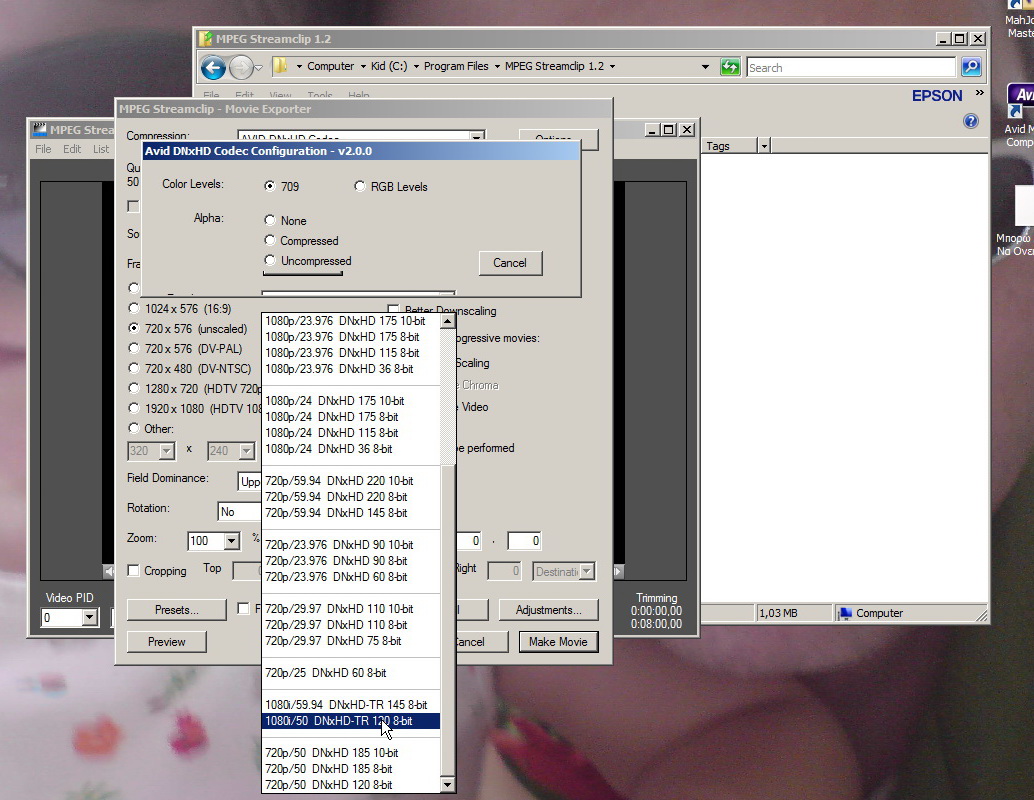Open the Zoom percentage dropdown
This screenshot has height=800, width=1034.
231,541
